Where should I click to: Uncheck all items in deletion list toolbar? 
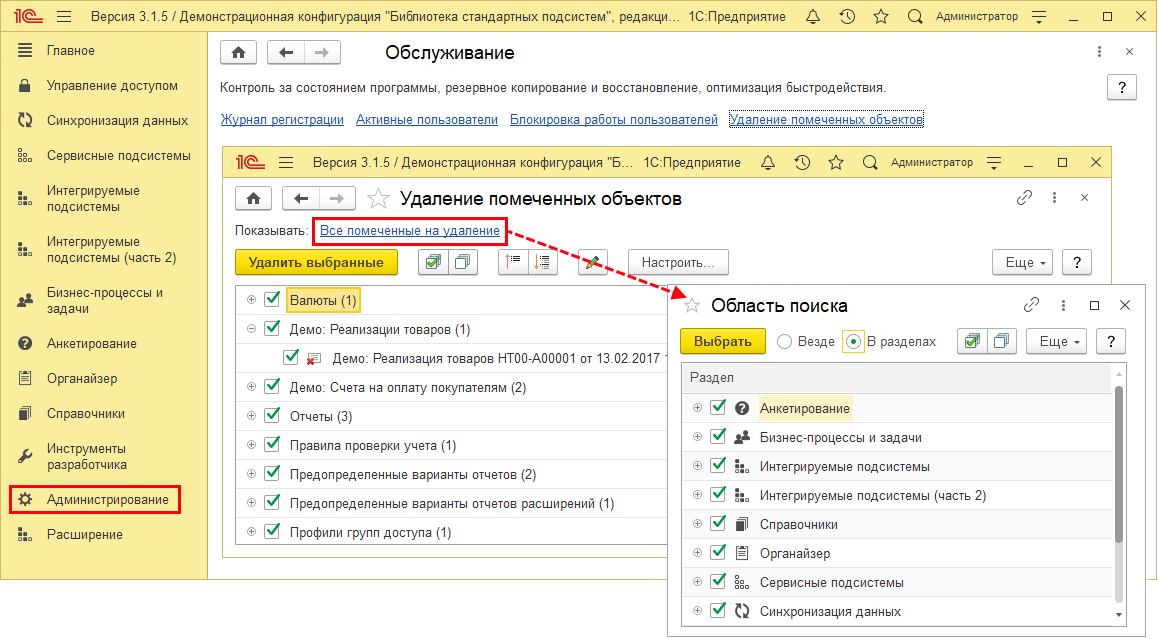(x=463, y=262)
